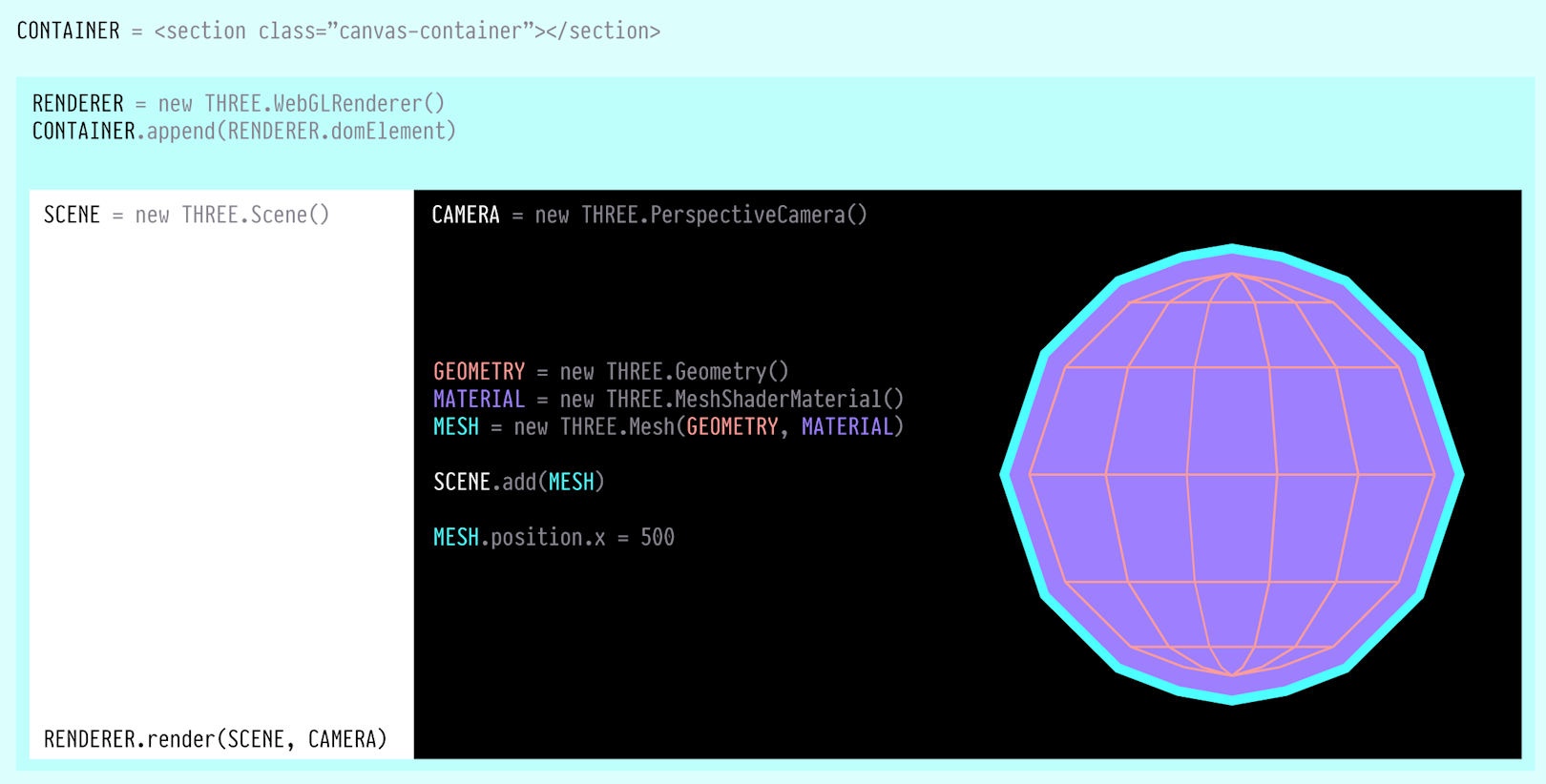Click the RENDERER.render(SCENE, CAMERA) text
This screenshot has height=784, width=1546.
(x=216, y=739)
